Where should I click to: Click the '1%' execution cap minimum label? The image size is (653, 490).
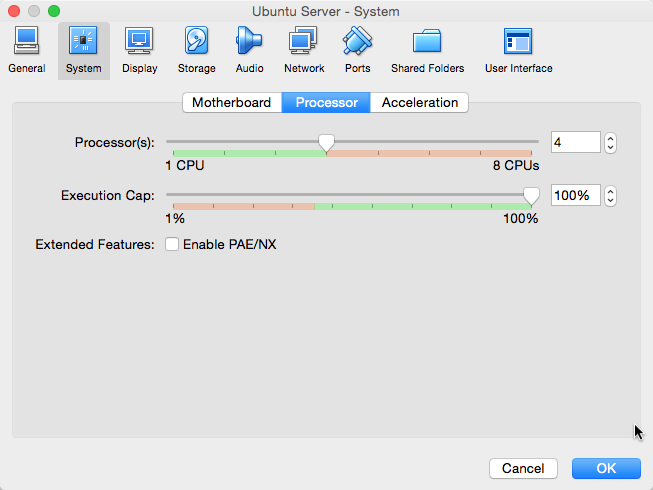tap(175, 219)
